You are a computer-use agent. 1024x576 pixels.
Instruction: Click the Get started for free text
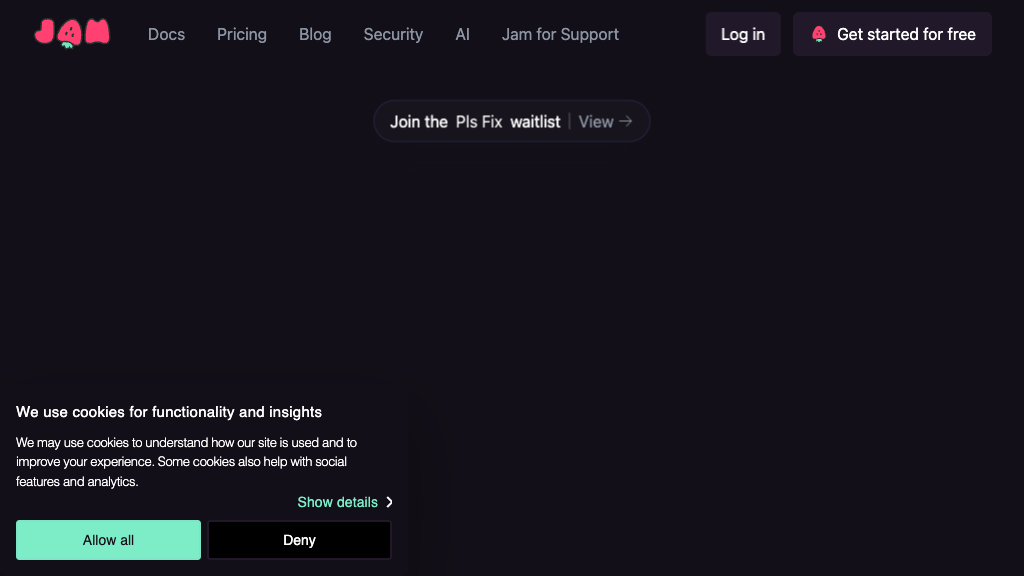pos(906,34)
